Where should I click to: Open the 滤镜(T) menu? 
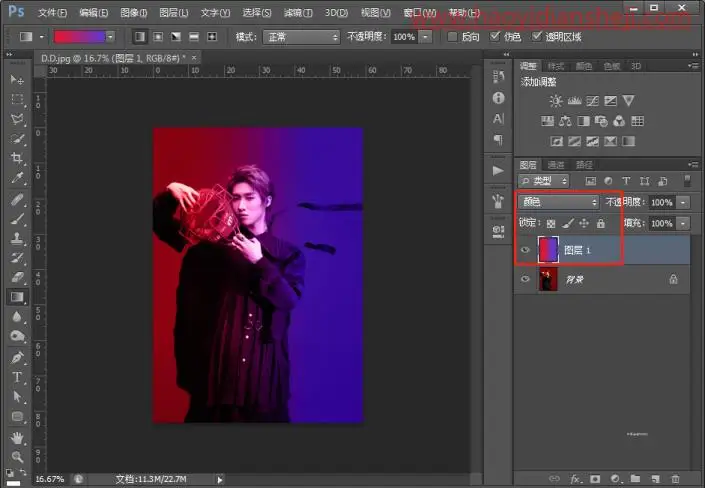click(x=298, y=13)
